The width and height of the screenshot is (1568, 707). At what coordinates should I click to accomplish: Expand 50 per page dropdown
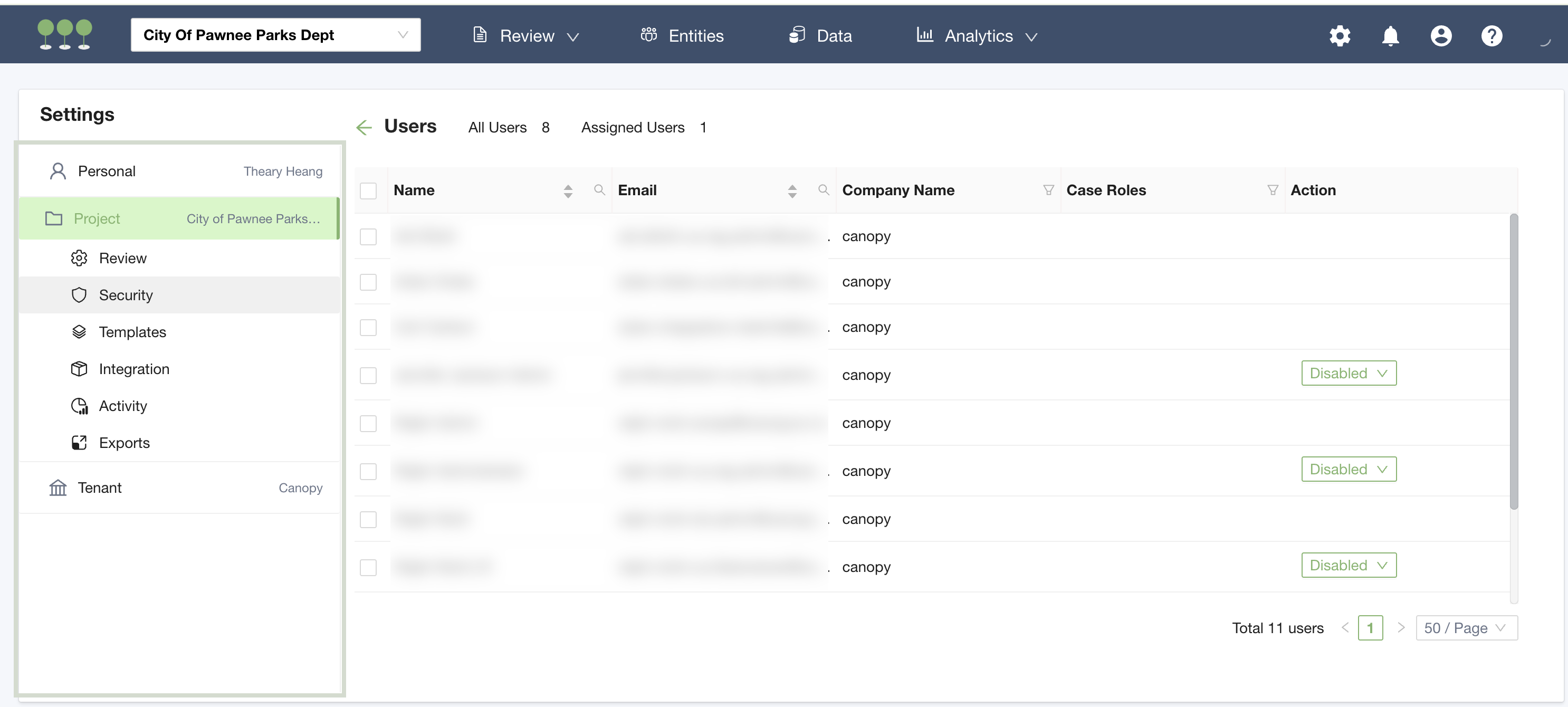pyautogui.click(x=1467, y=628)
